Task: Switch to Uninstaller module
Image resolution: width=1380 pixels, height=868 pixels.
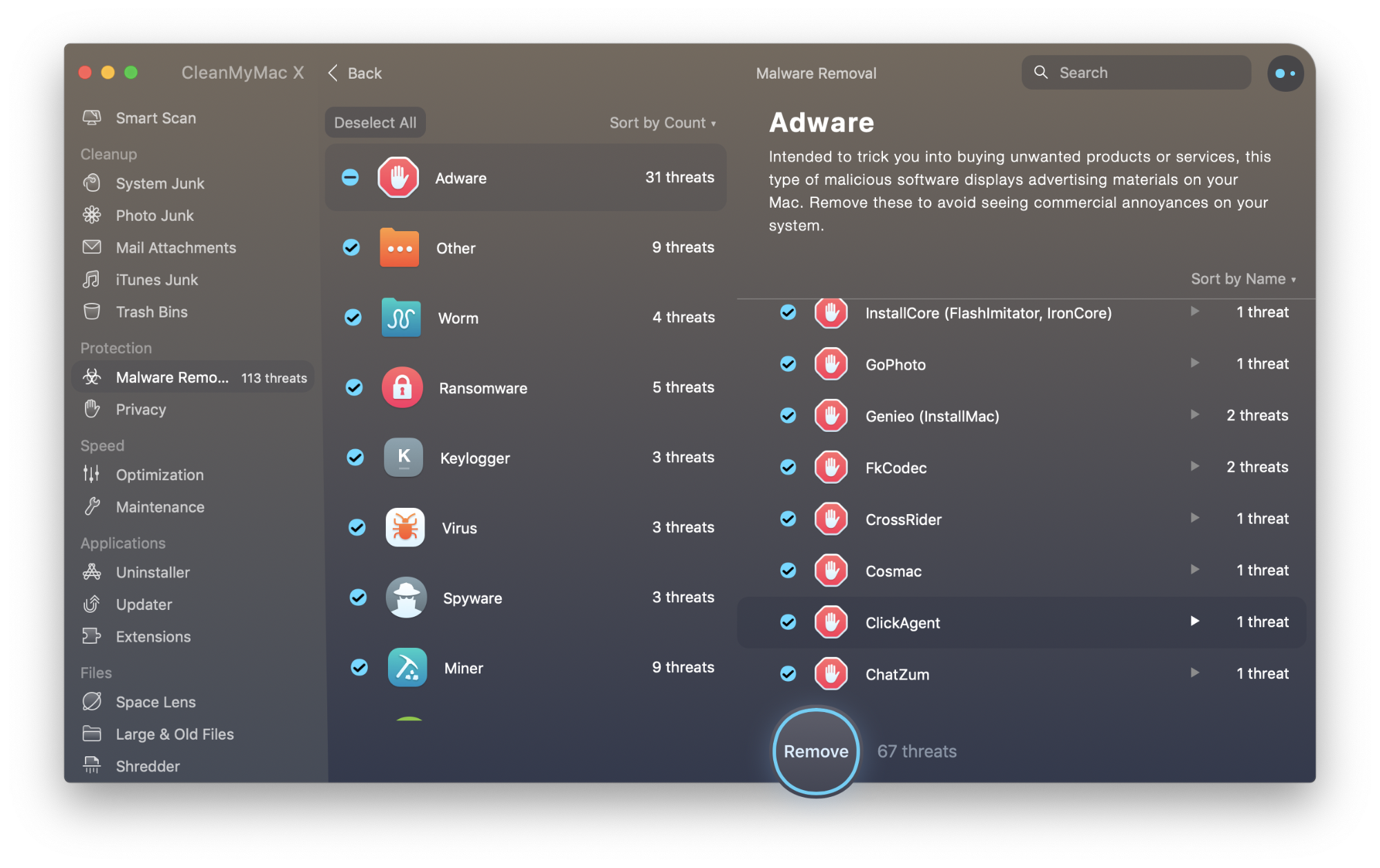Action: pos(192,572)
